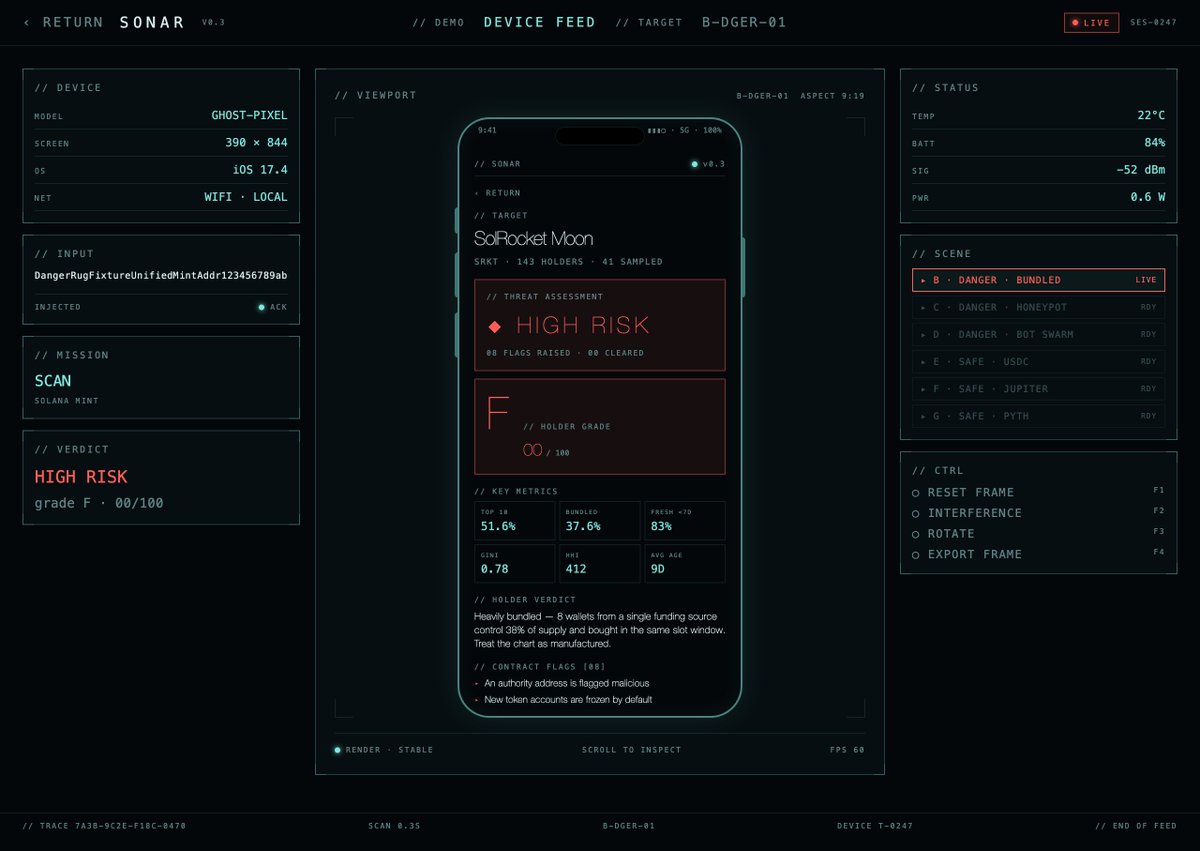
Task: Click the authority address flagged malicious flag
Action: pyautogui.click(x=567, y=683)
